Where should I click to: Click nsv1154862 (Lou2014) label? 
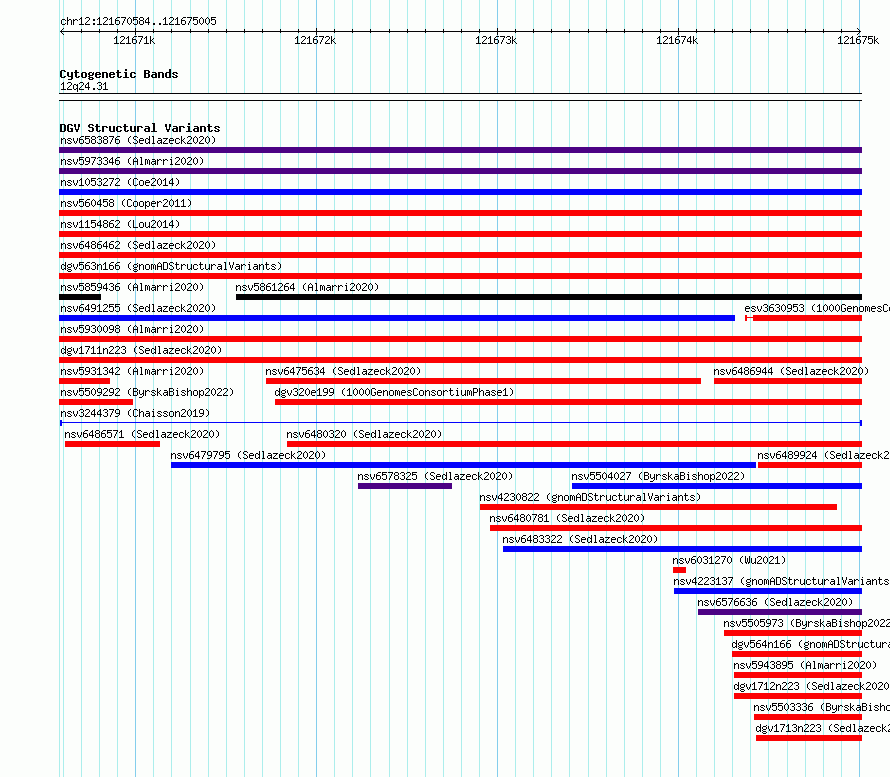(x=120, y=224)
